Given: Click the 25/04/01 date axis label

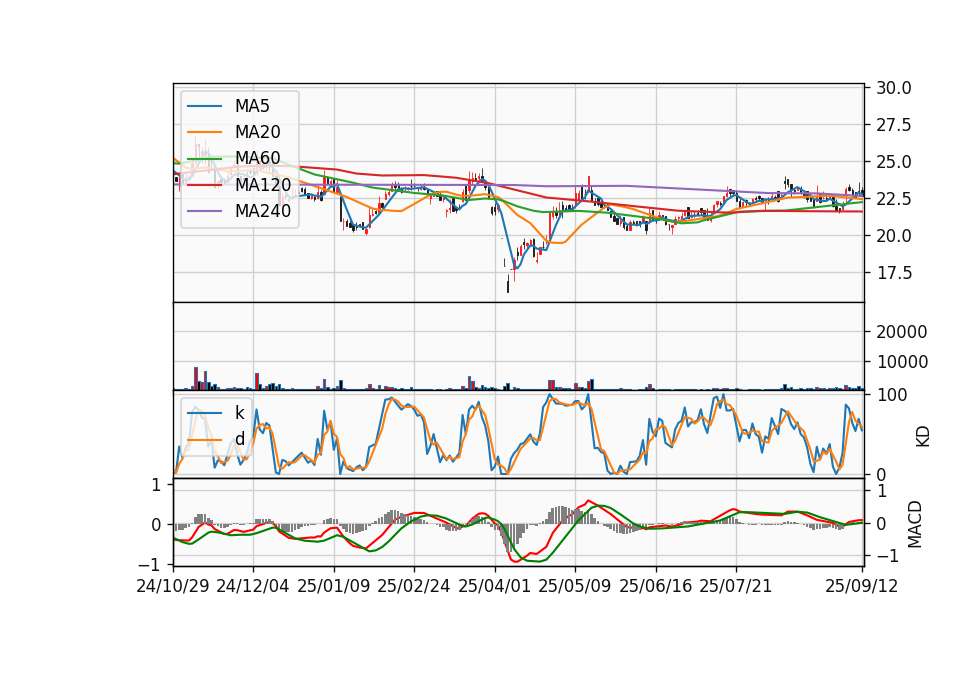Looking at the screenshot, I should pos(495,586).
